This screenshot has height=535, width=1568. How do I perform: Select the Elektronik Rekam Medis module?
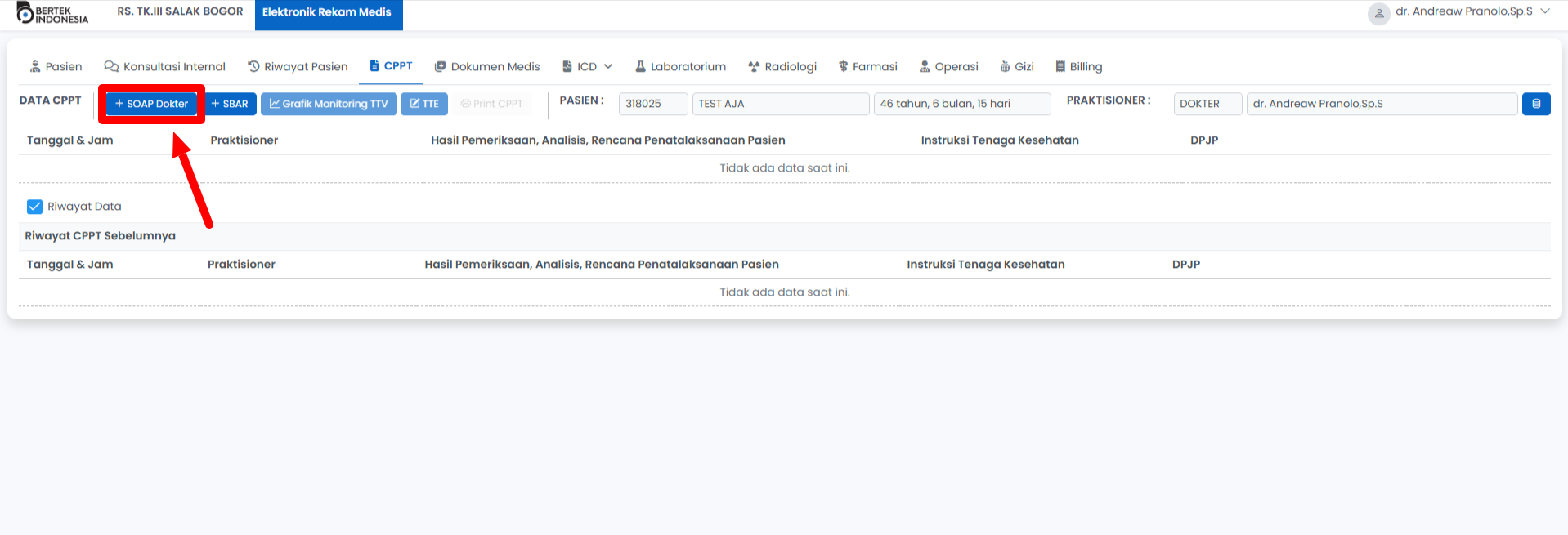click(x=327, y=12)
